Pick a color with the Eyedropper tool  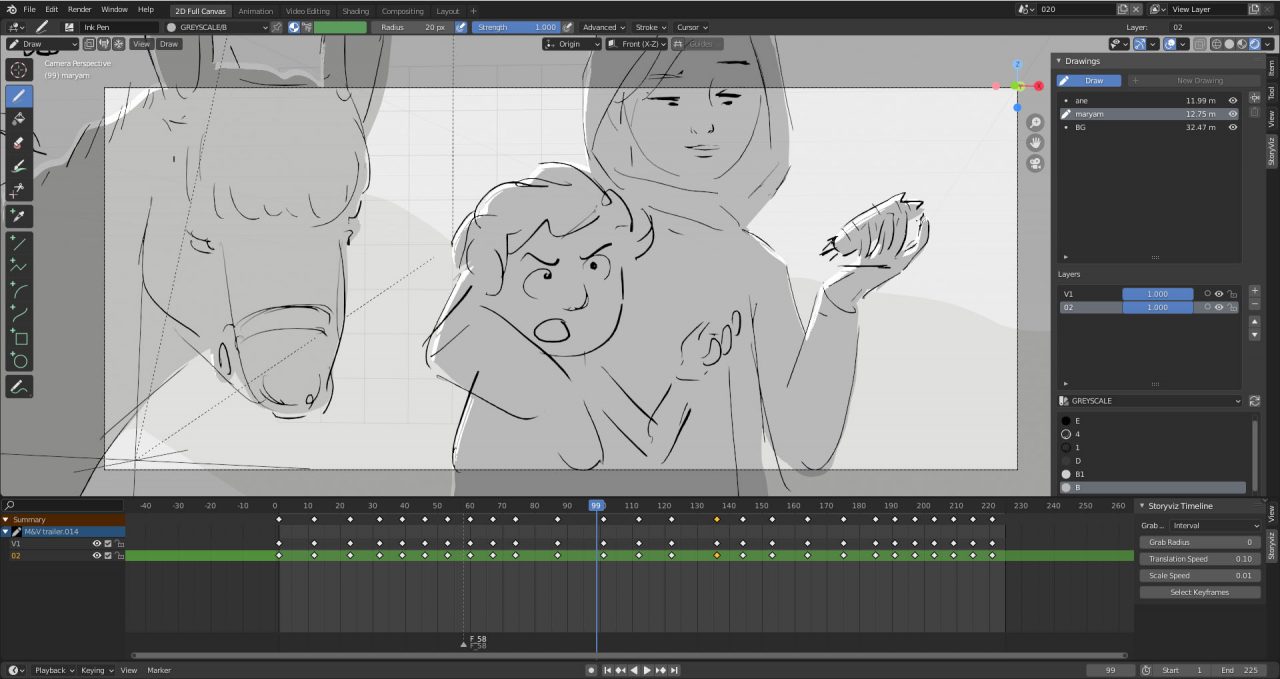(x=18, y=216)
